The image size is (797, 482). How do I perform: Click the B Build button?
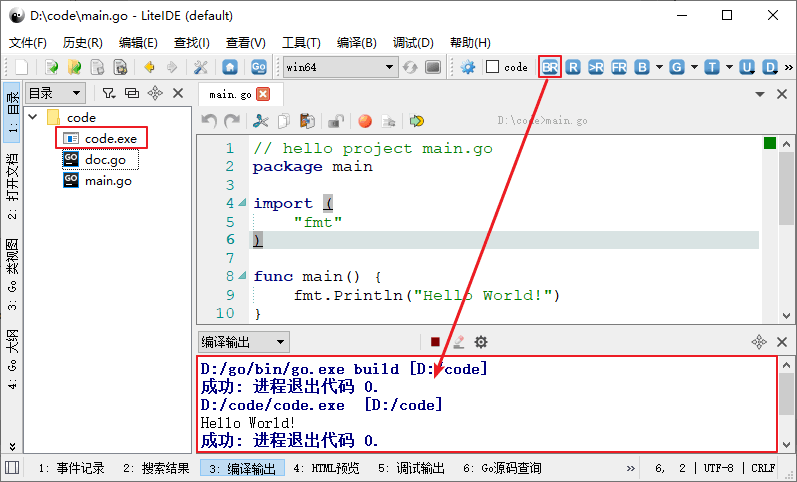pos(642,67)
